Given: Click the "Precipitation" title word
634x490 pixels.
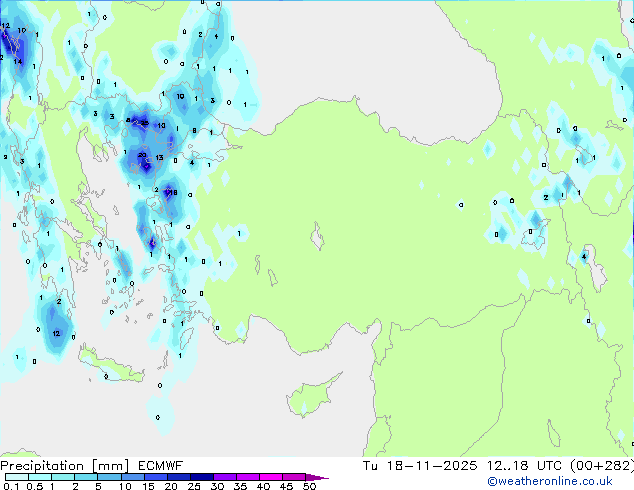Looking at the screenshot, I should [42, 466].
